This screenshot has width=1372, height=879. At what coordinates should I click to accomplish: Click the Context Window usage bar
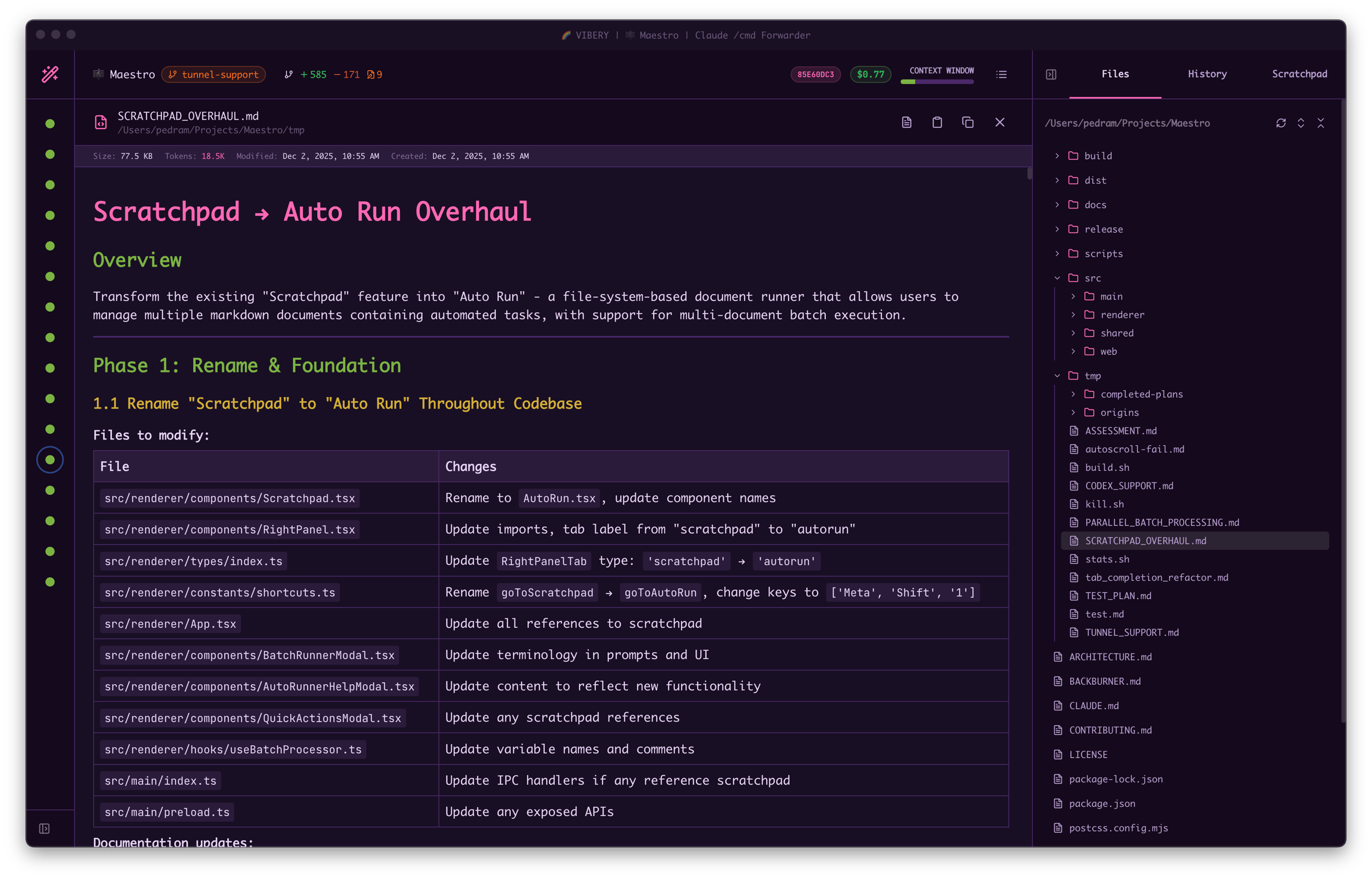pyautogui.click(x=937, y=82)
